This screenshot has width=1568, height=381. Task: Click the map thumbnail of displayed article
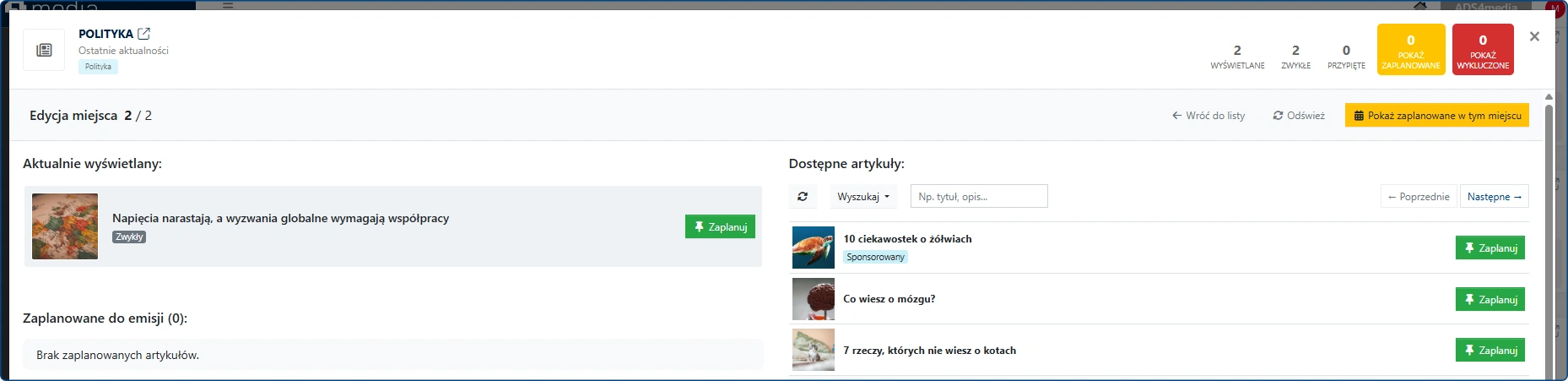pos(65,226)
